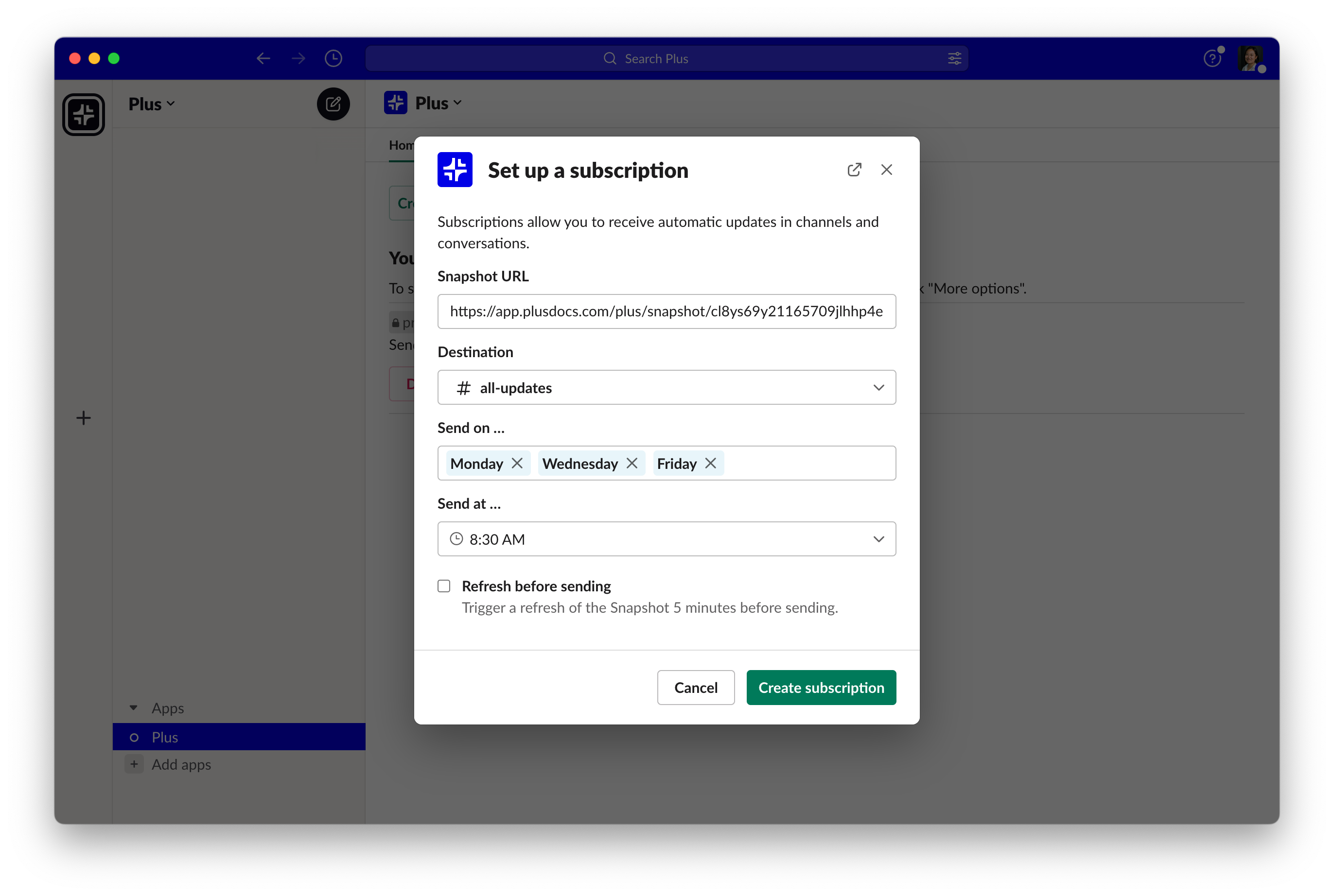
Task: Click the Search Plus search bar
Action: pos(667,58)
